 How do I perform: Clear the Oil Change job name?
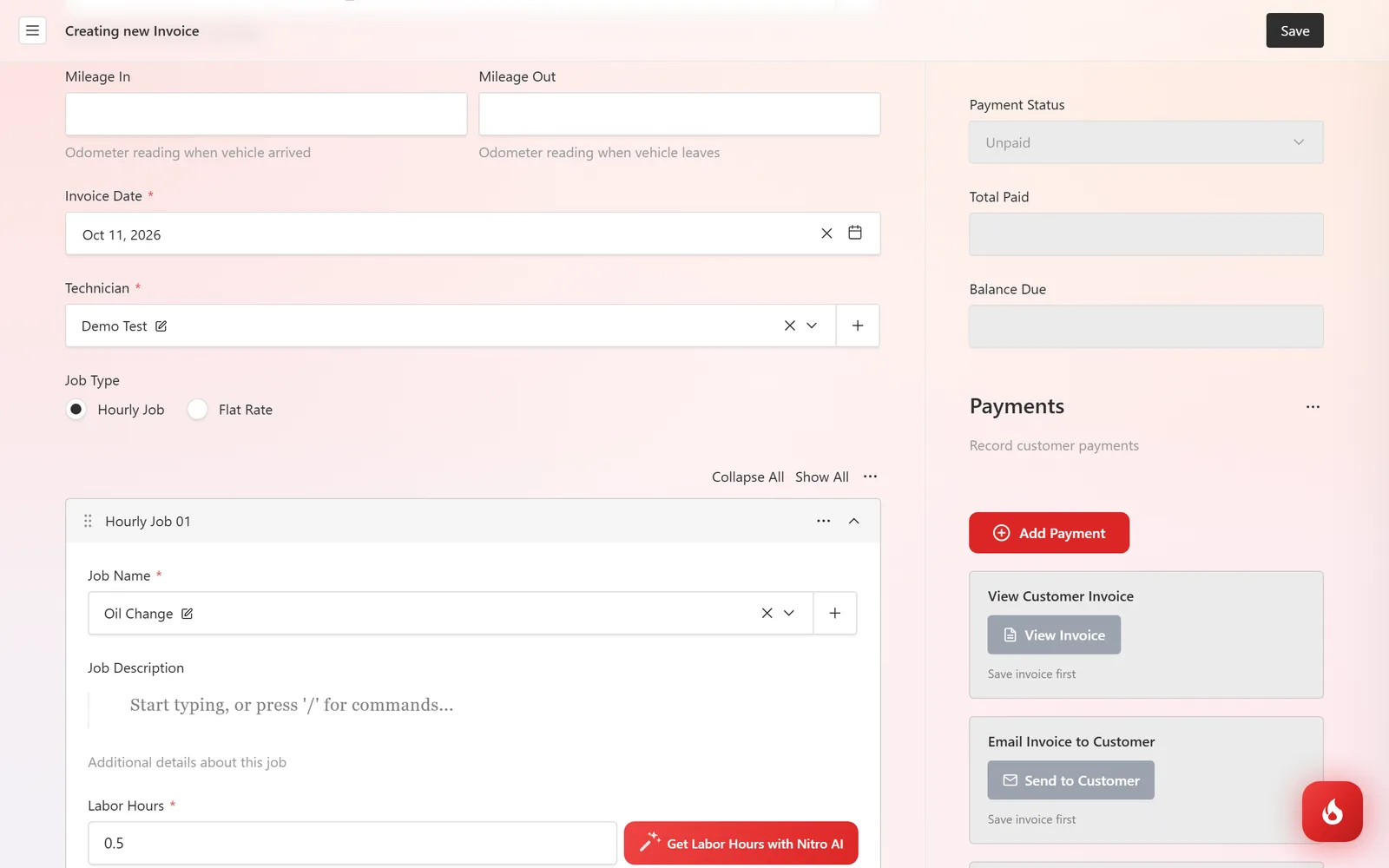[x=767, y=613]
